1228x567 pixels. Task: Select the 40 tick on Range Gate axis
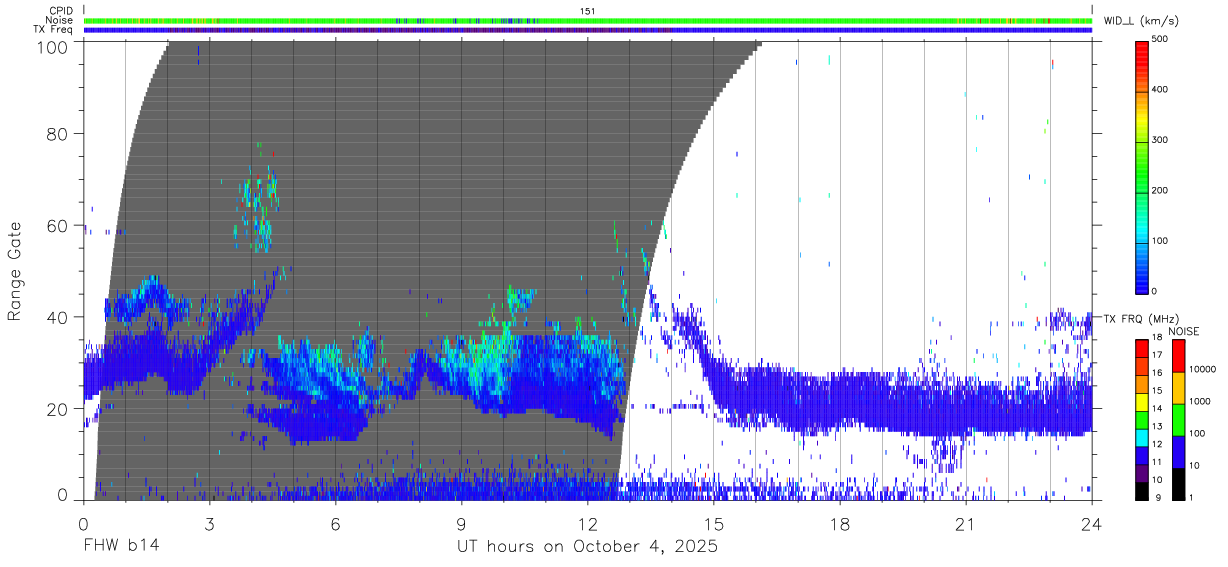58,317
